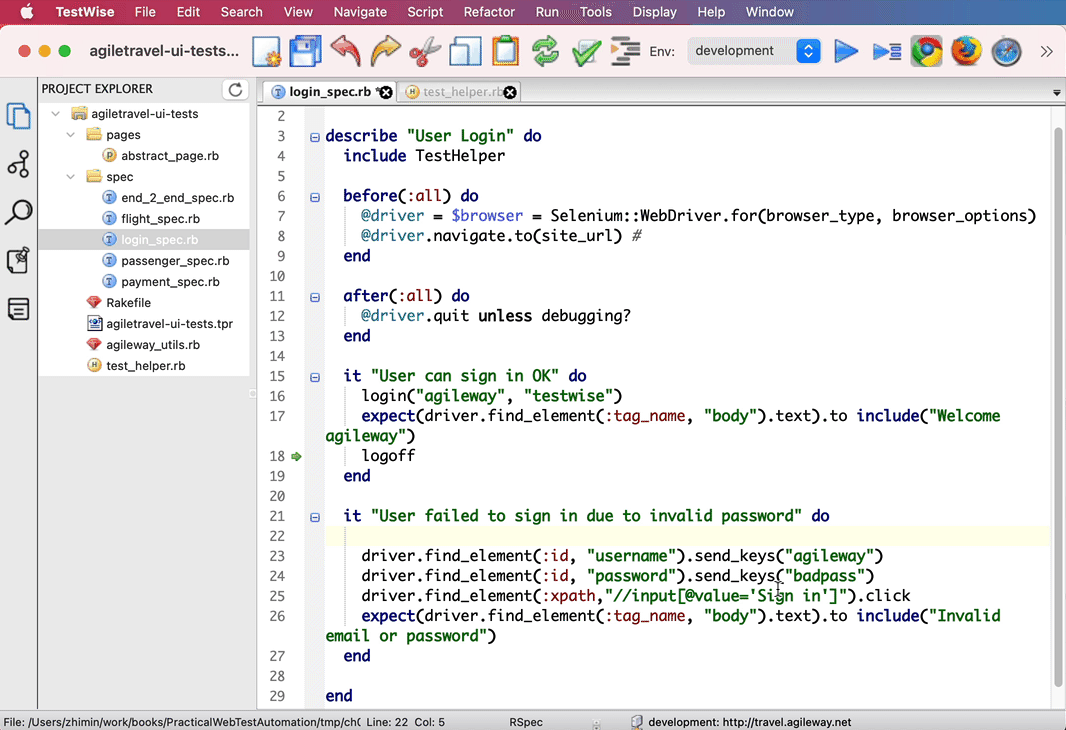Paste from clipboard via toolbar
Screen dimensions: 1066x730
point(505,50)
